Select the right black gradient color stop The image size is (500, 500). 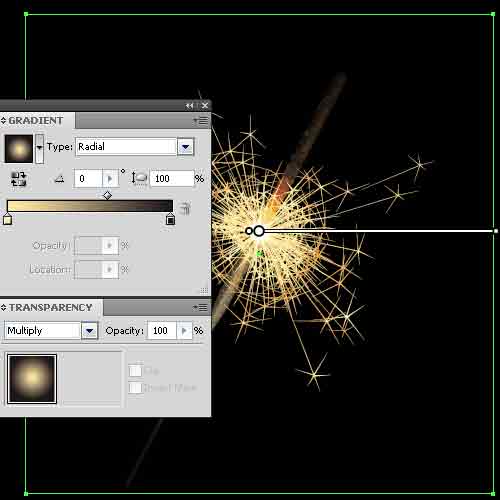pos(170,219)
